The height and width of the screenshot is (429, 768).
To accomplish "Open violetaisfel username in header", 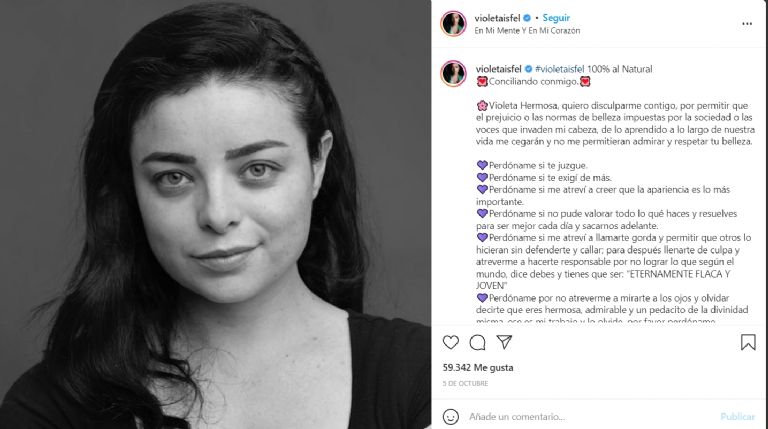I will (497, 18).
